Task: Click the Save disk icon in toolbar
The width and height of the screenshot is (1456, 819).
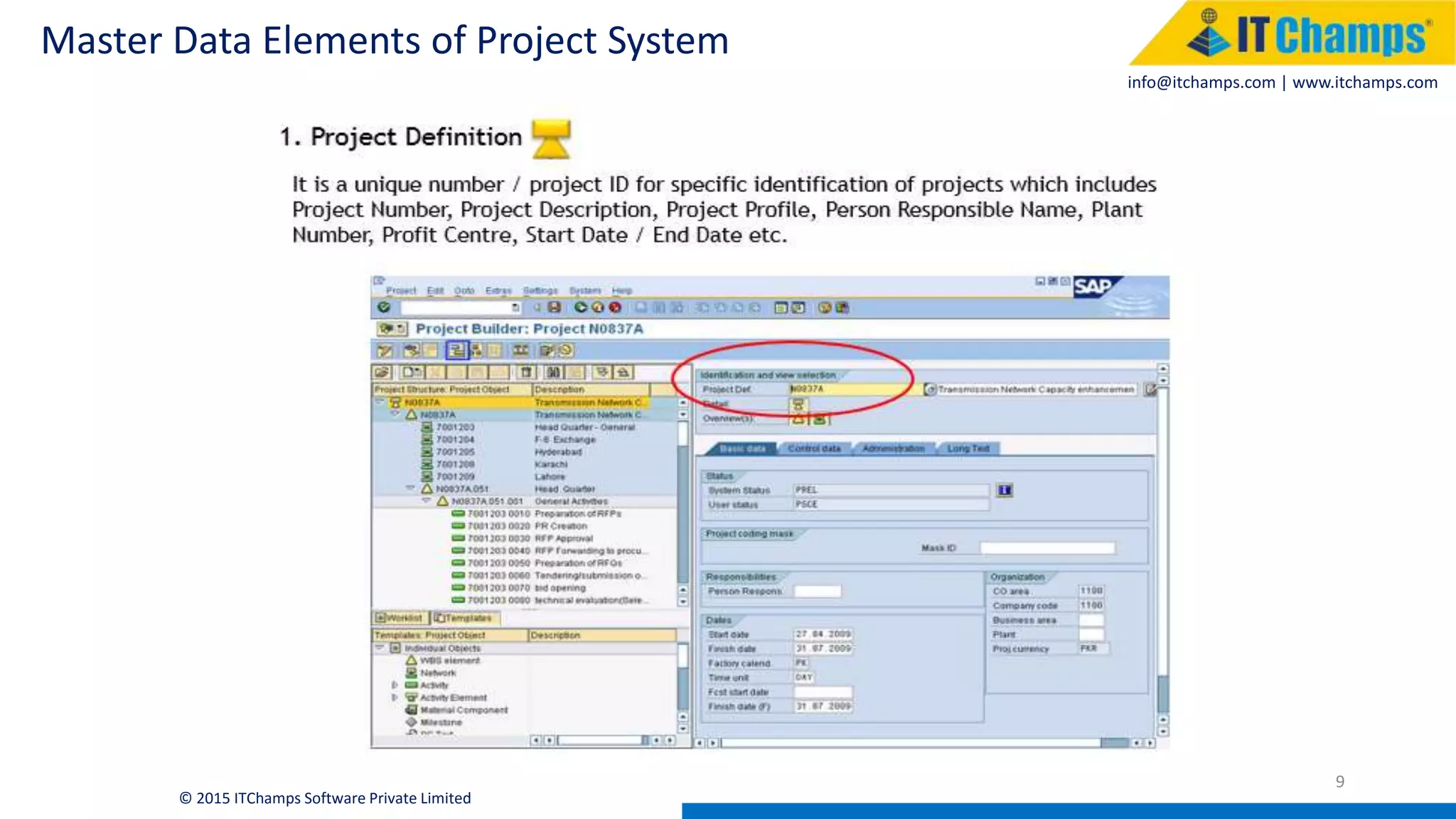Action: [x=555, y=307]
